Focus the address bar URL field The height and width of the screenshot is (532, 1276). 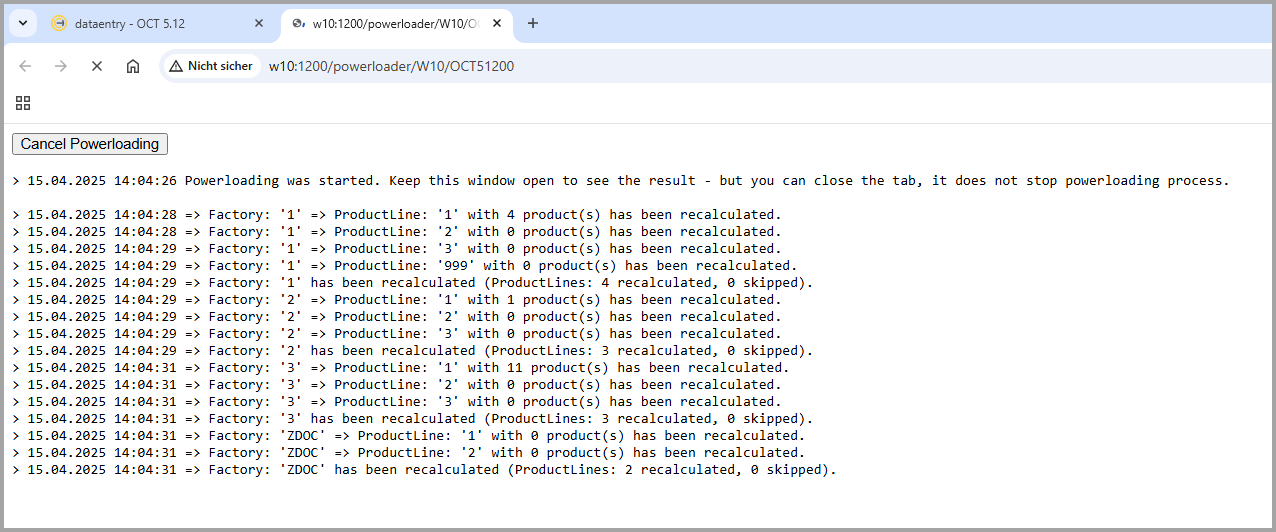600,66
